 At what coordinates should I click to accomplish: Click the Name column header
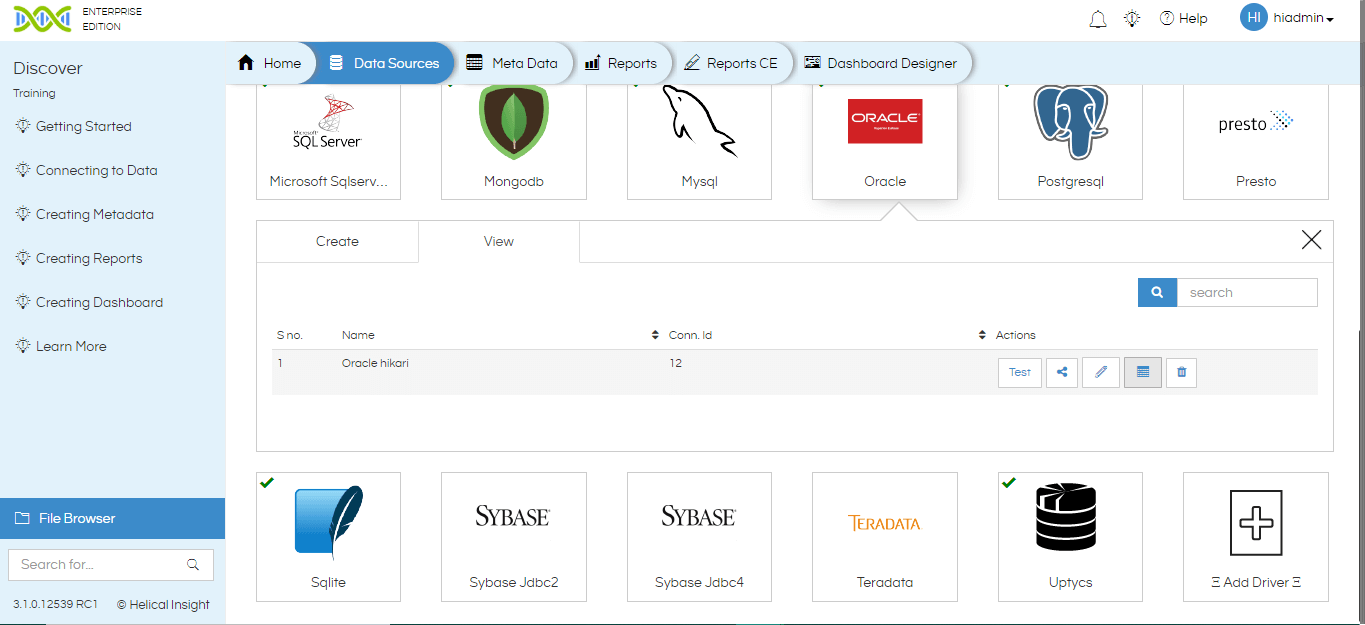[x=358, y=335]
